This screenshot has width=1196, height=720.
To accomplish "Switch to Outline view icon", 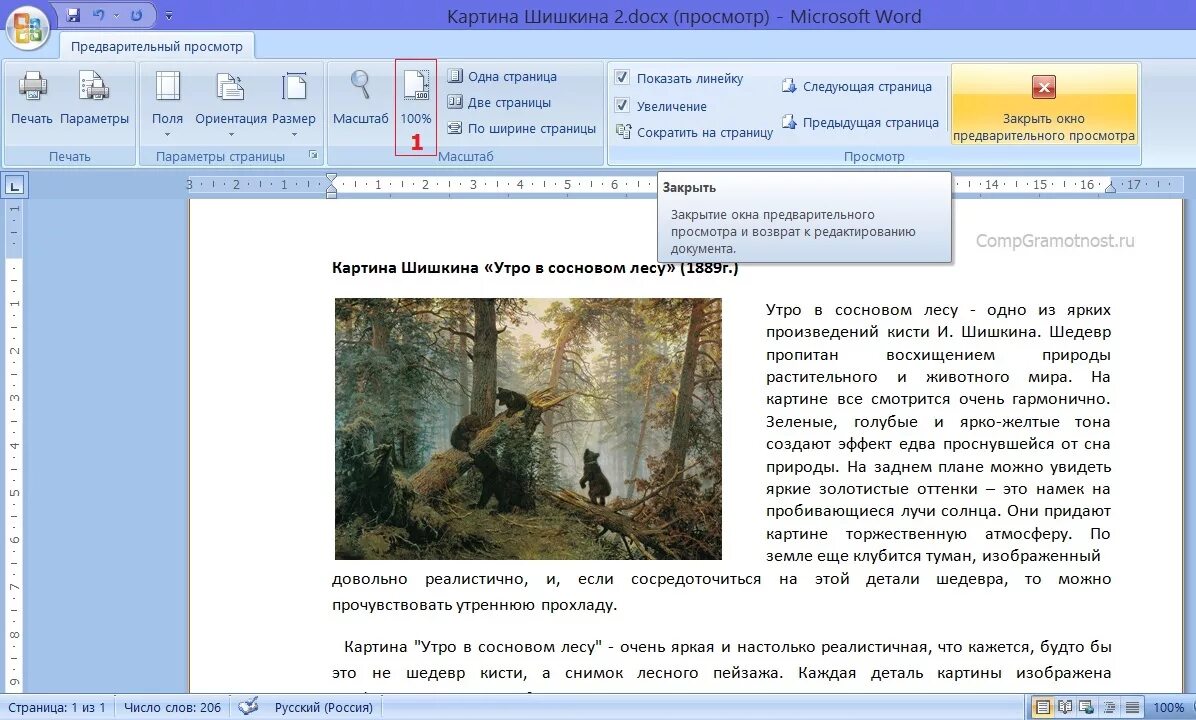I will coord(1110,708).
